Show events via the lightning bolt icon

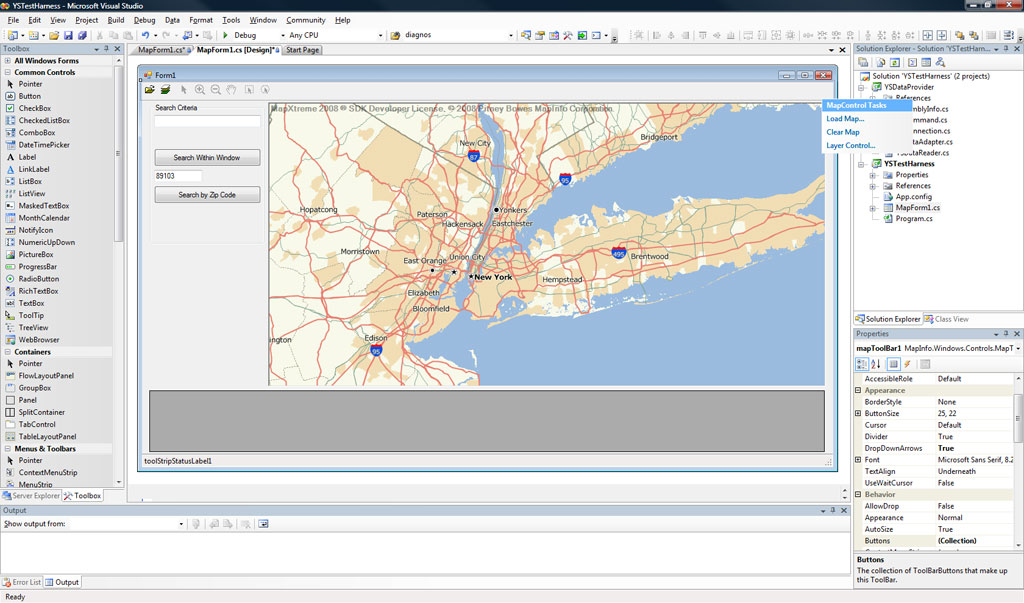[x=907, y=364]
